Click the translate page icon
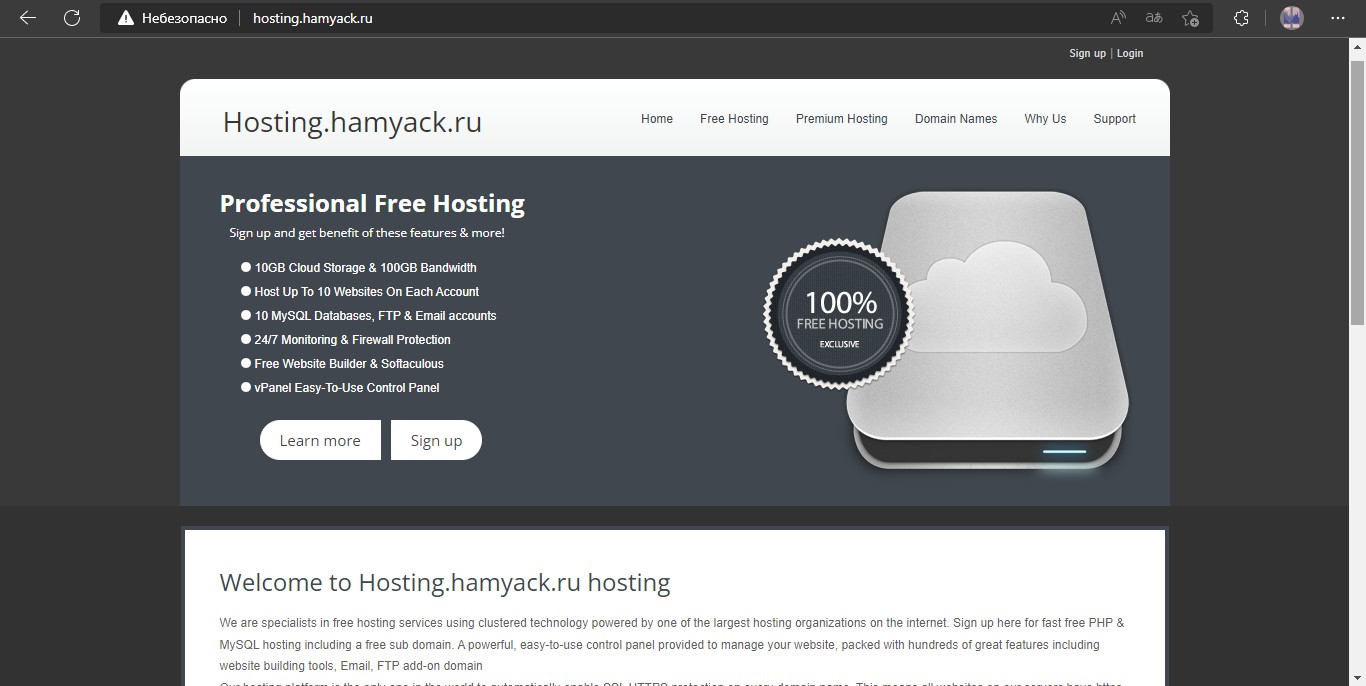1366x686 pixels. pos(1154,18)
